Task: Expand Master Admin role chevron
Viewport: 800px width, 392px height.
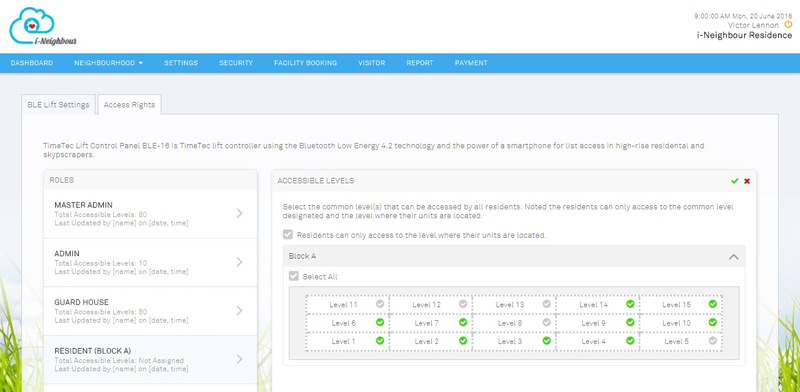Action: [x=240, y=213]
